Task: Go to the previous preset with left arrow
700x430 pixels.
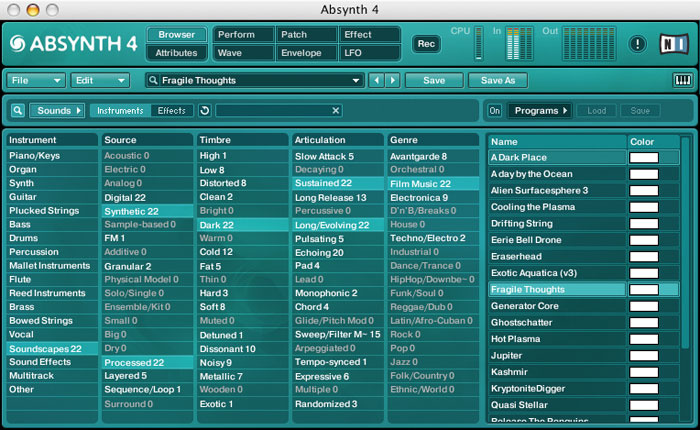Action: [x=376, y=80]
